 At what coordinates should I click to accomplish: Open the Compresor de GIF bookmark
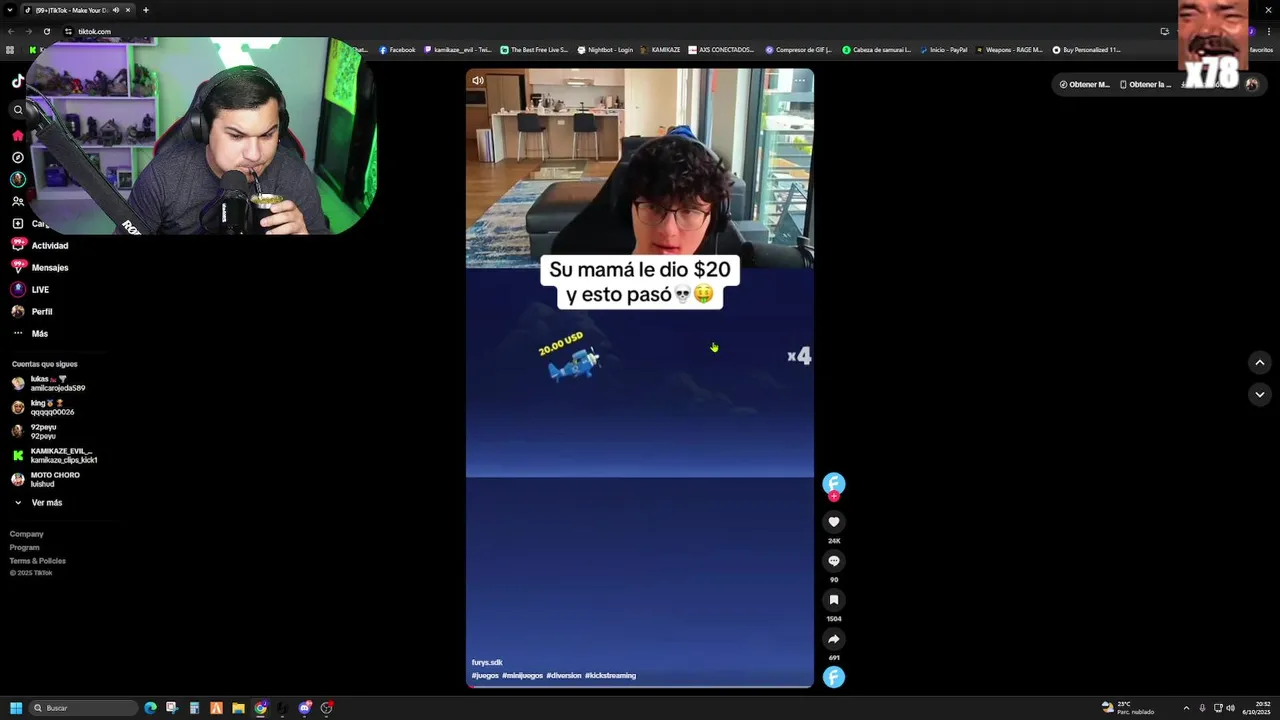click(x=799, y=49)
